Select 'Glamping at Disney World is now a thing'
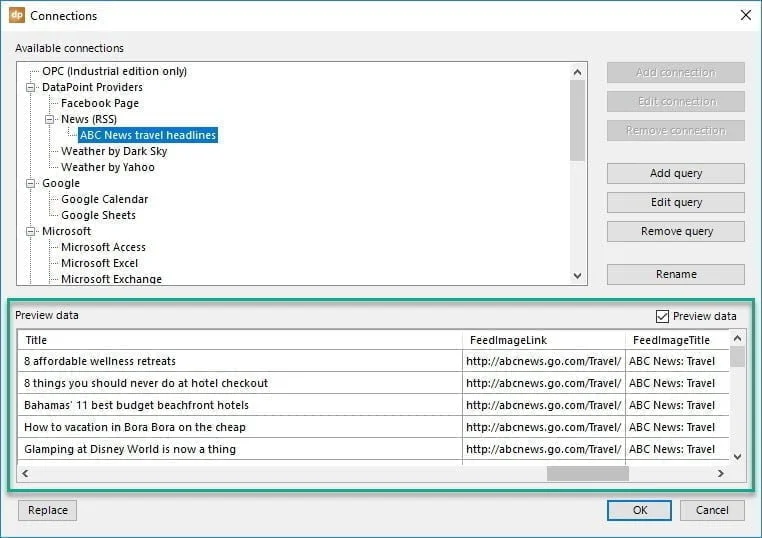The width and height of the screenshot is (762, 538). point(240,449)
